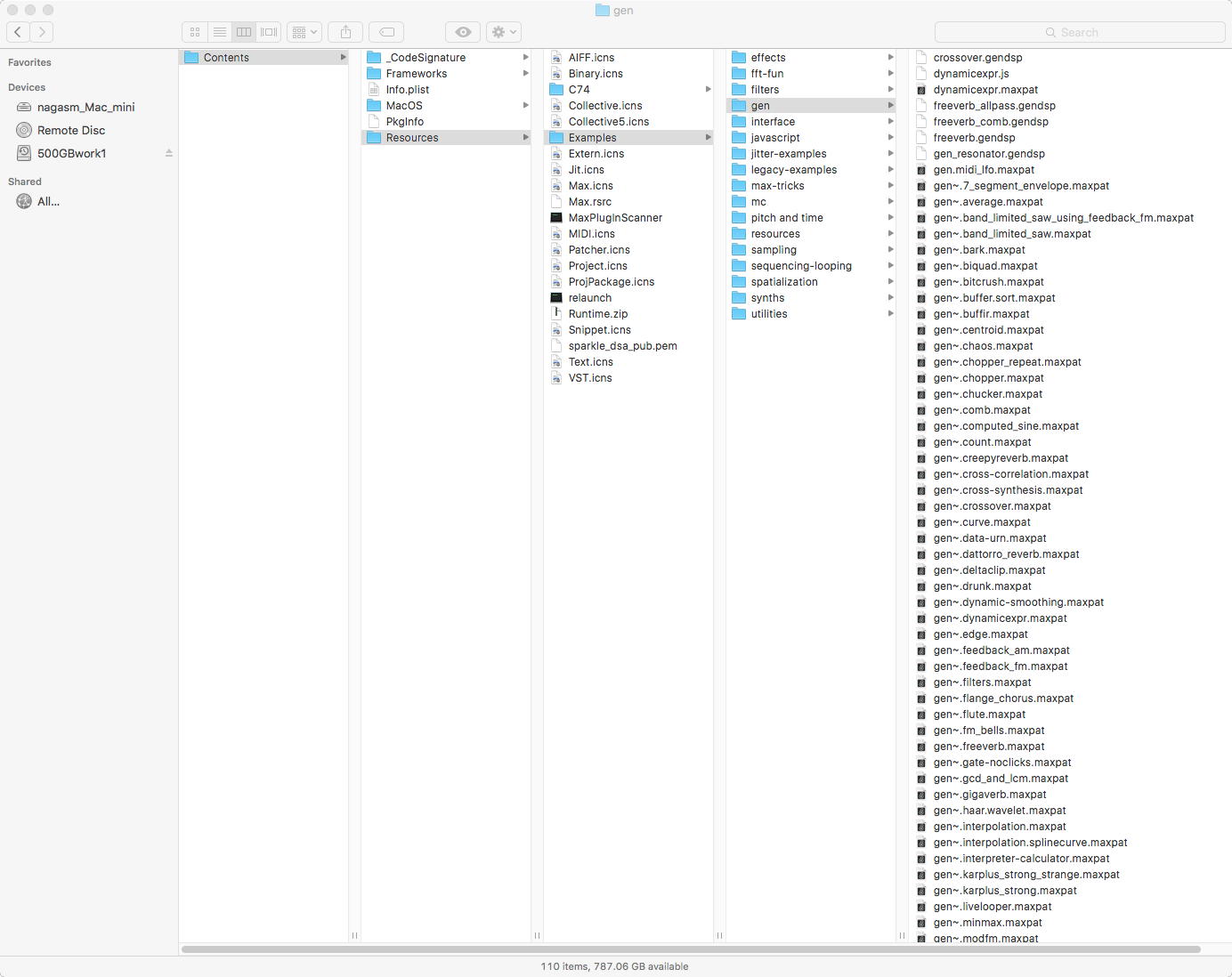
Task: Select the VST.icns file icon
Action: (556, 377)
